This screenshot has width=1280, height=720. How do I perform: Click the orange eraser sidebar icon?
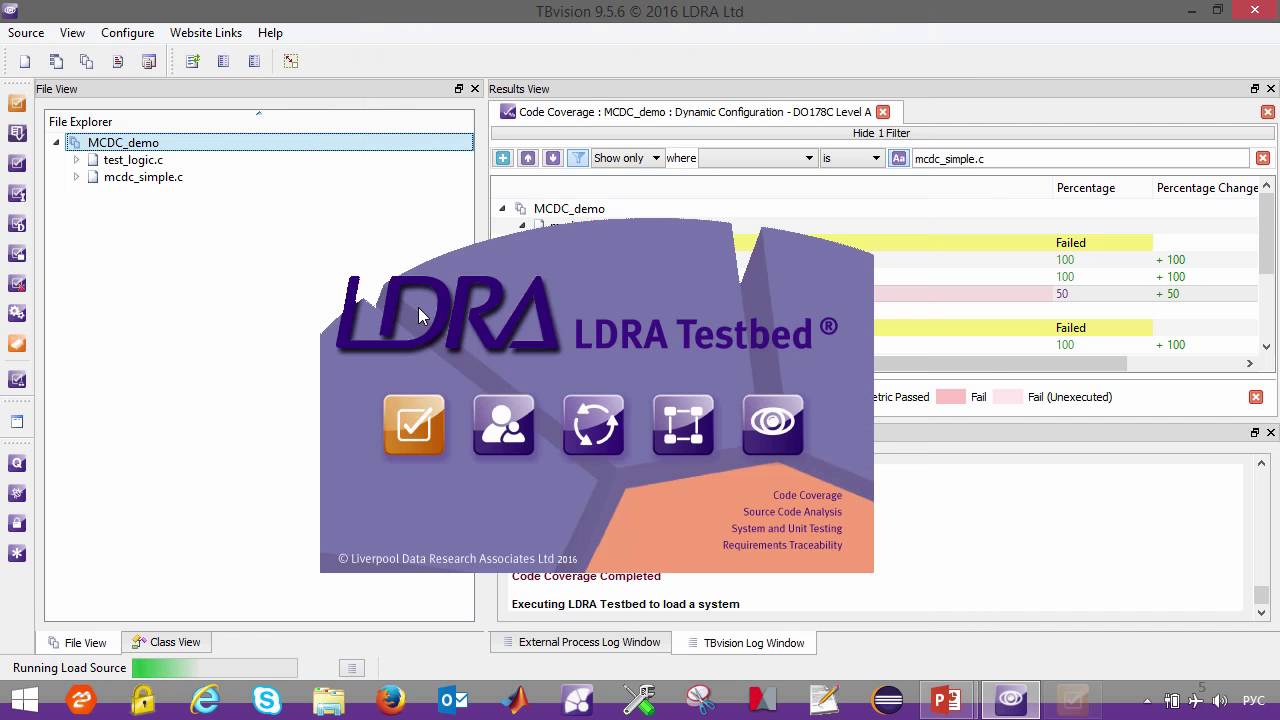tap(17, 343)
